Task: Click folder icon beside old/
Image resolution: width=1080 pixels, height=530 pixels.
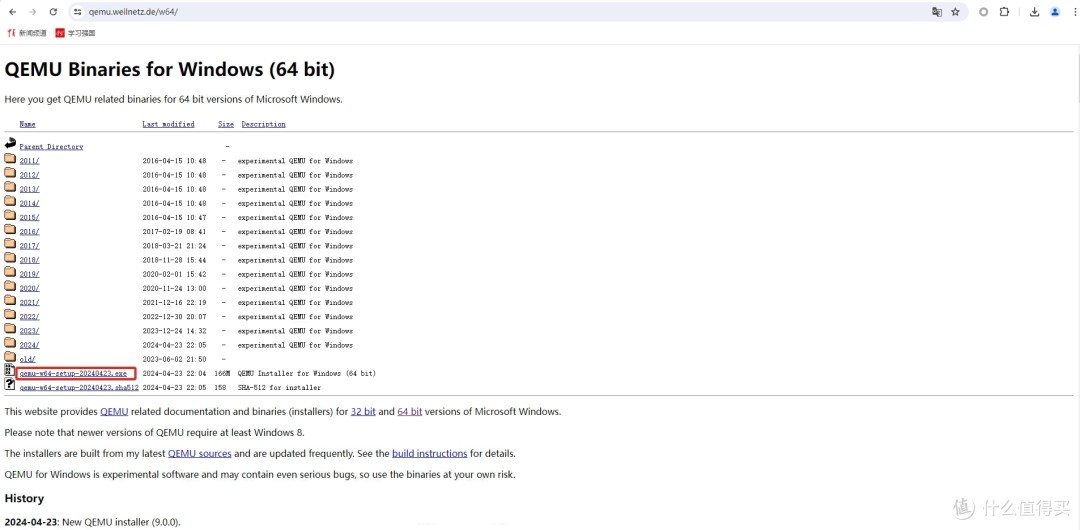Action: pos(10,357)
